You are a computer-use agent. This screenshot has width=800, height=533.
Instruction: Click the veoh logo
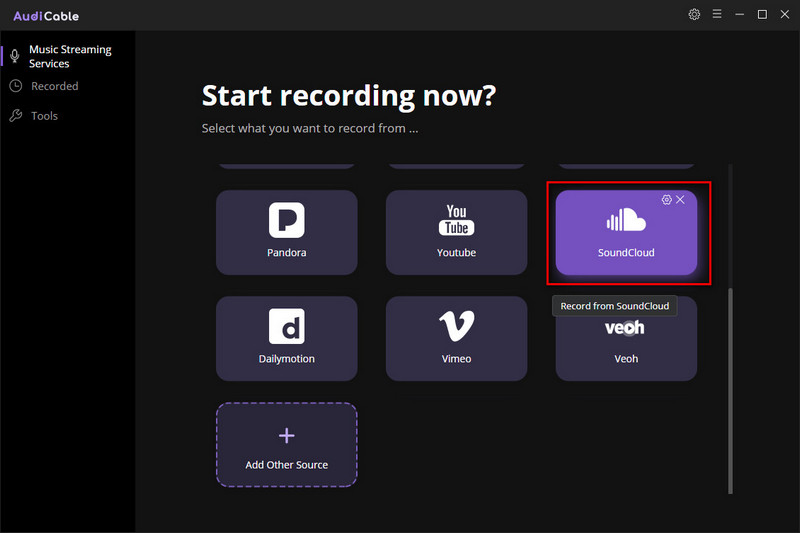coord(624,327)
